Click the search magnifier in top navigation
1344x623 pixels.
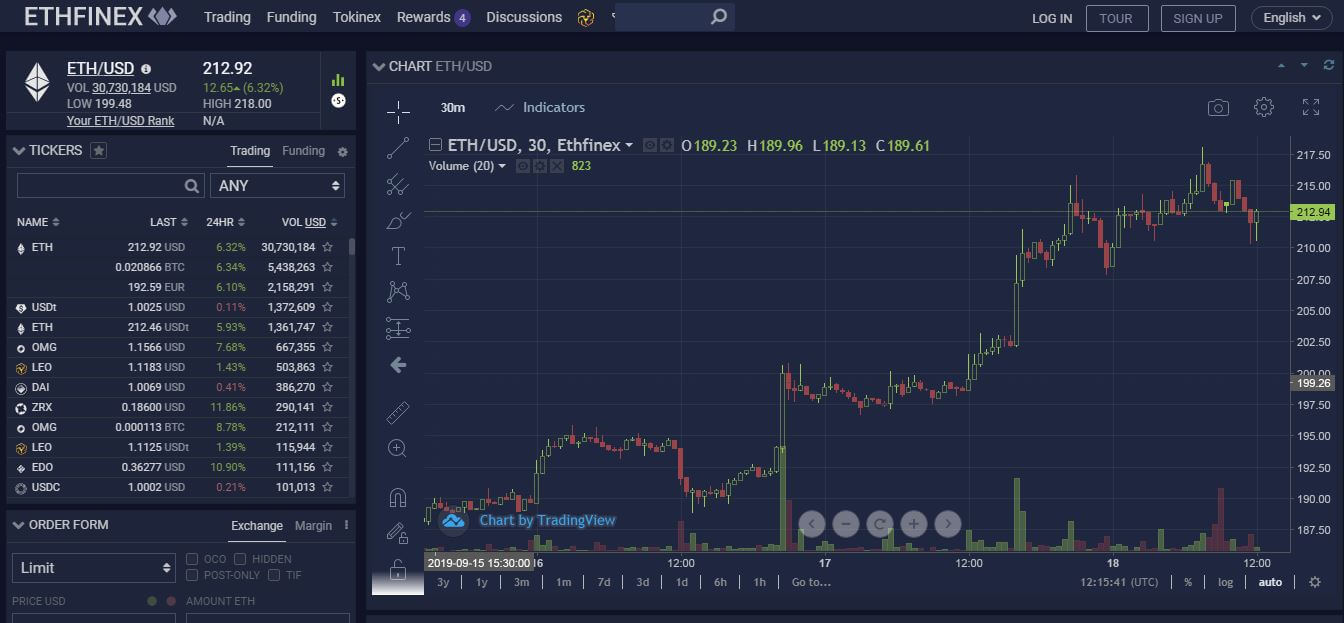pyautogui.click(x=718, y=17)
